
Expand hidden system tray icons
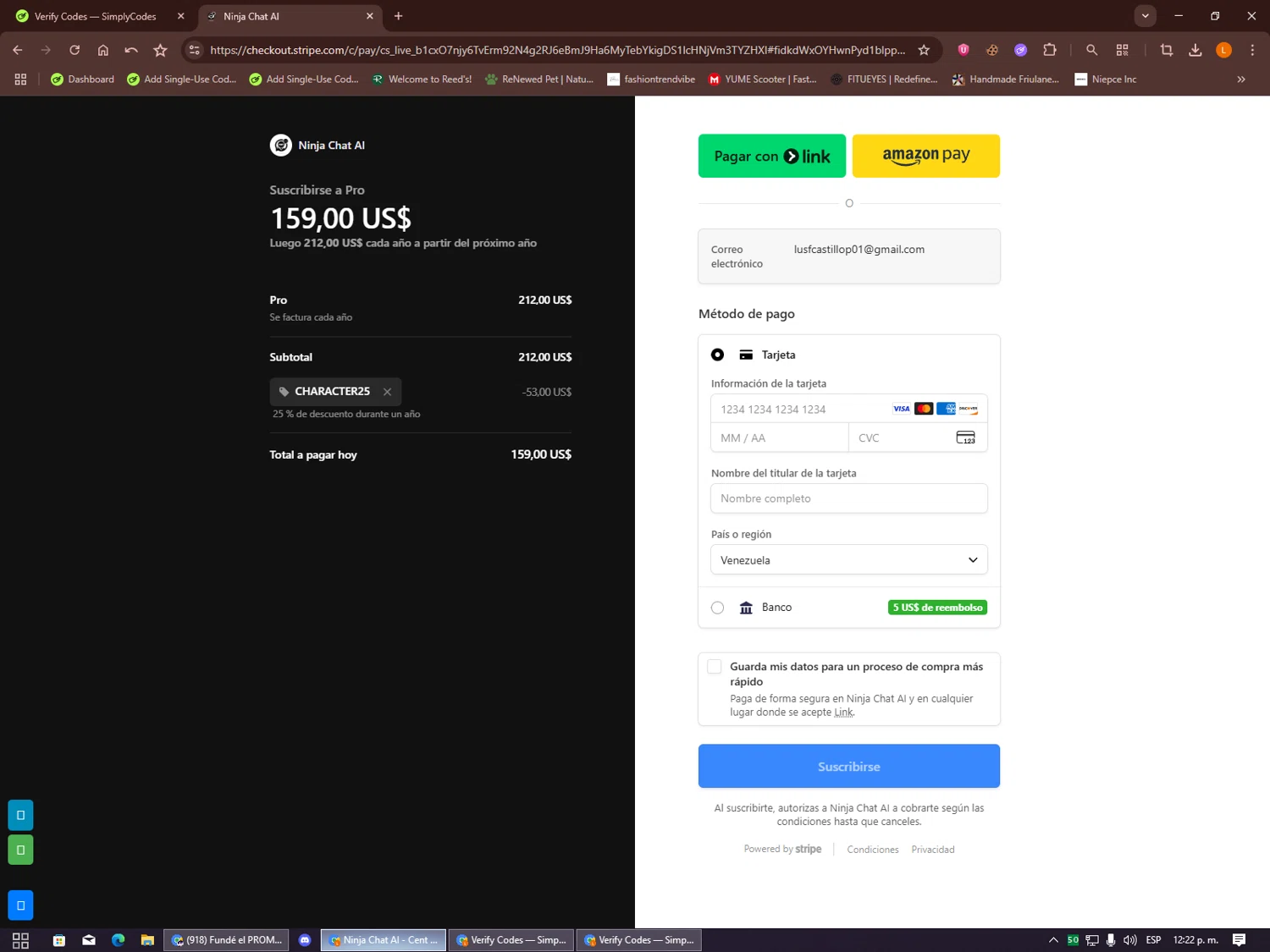[x=1053, y=940]
